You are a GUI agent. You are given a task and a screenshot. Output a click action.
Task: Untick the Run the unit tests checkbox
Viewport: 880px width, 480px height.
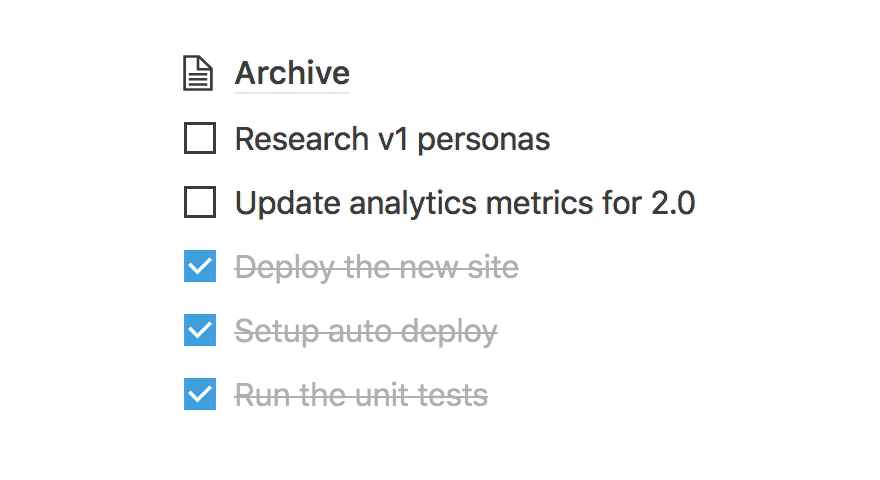pos(200,394)
